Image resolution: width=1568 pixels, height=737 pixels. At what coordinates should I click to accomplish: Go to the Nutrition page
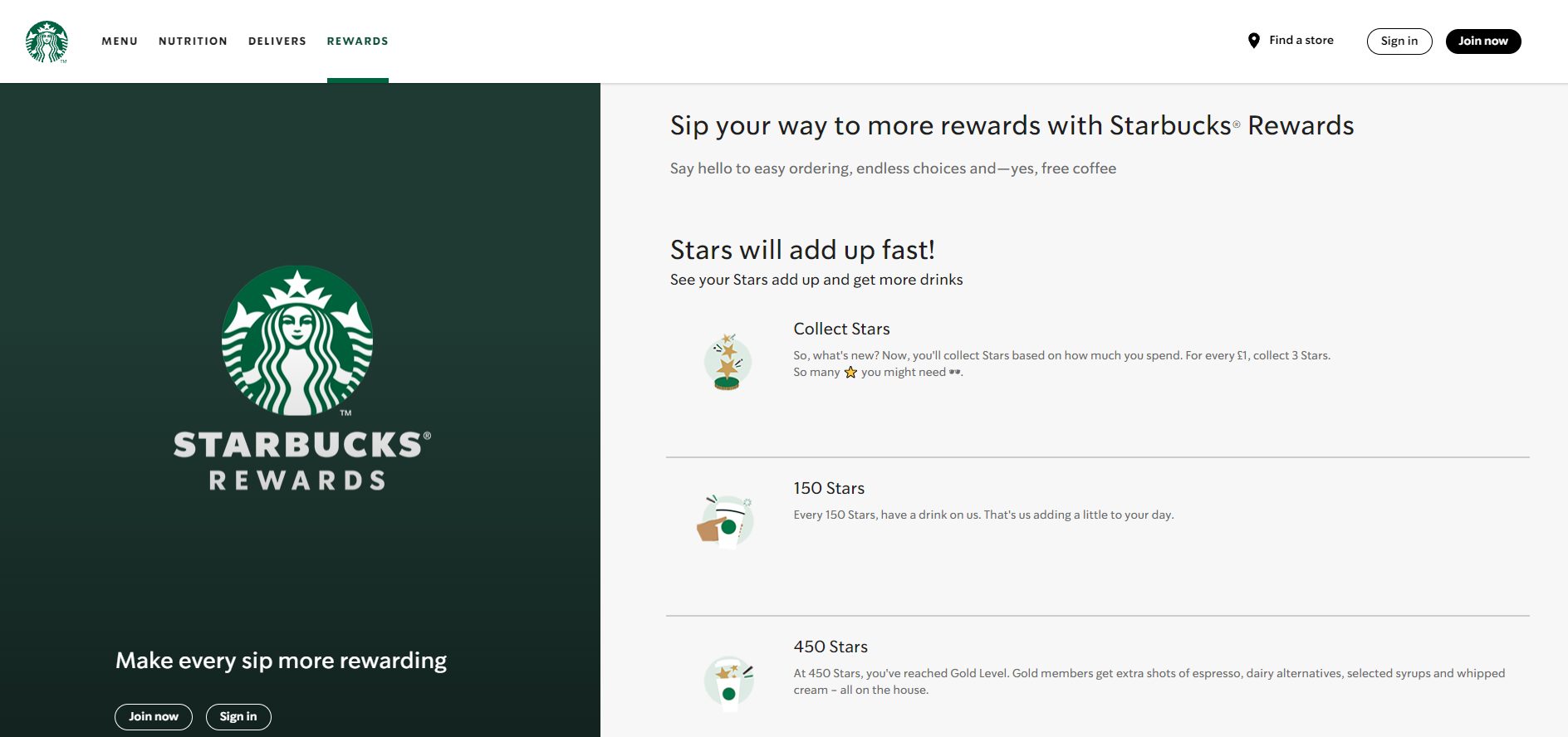193,41
